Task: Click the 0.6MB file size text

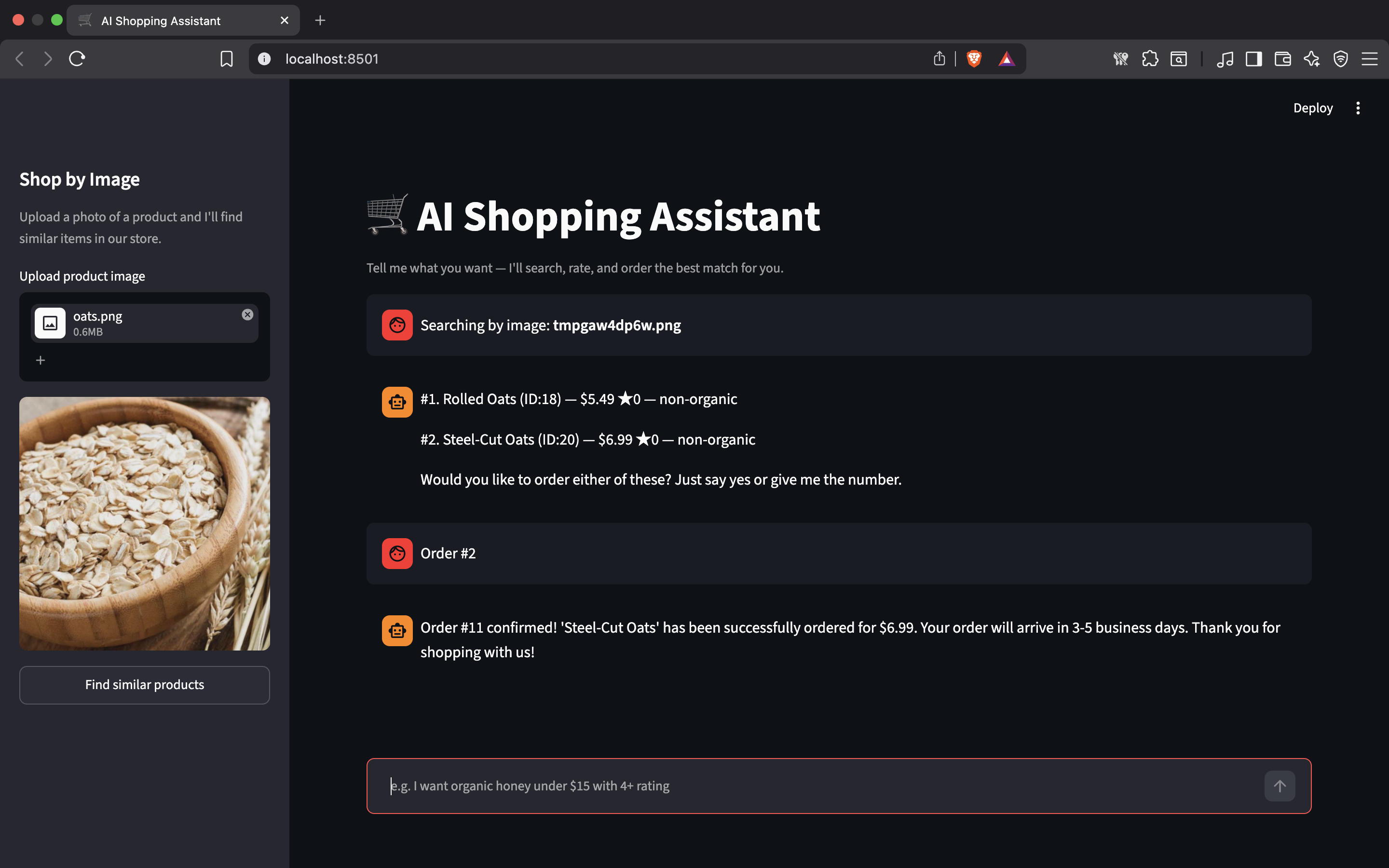Action: point(88,332)
